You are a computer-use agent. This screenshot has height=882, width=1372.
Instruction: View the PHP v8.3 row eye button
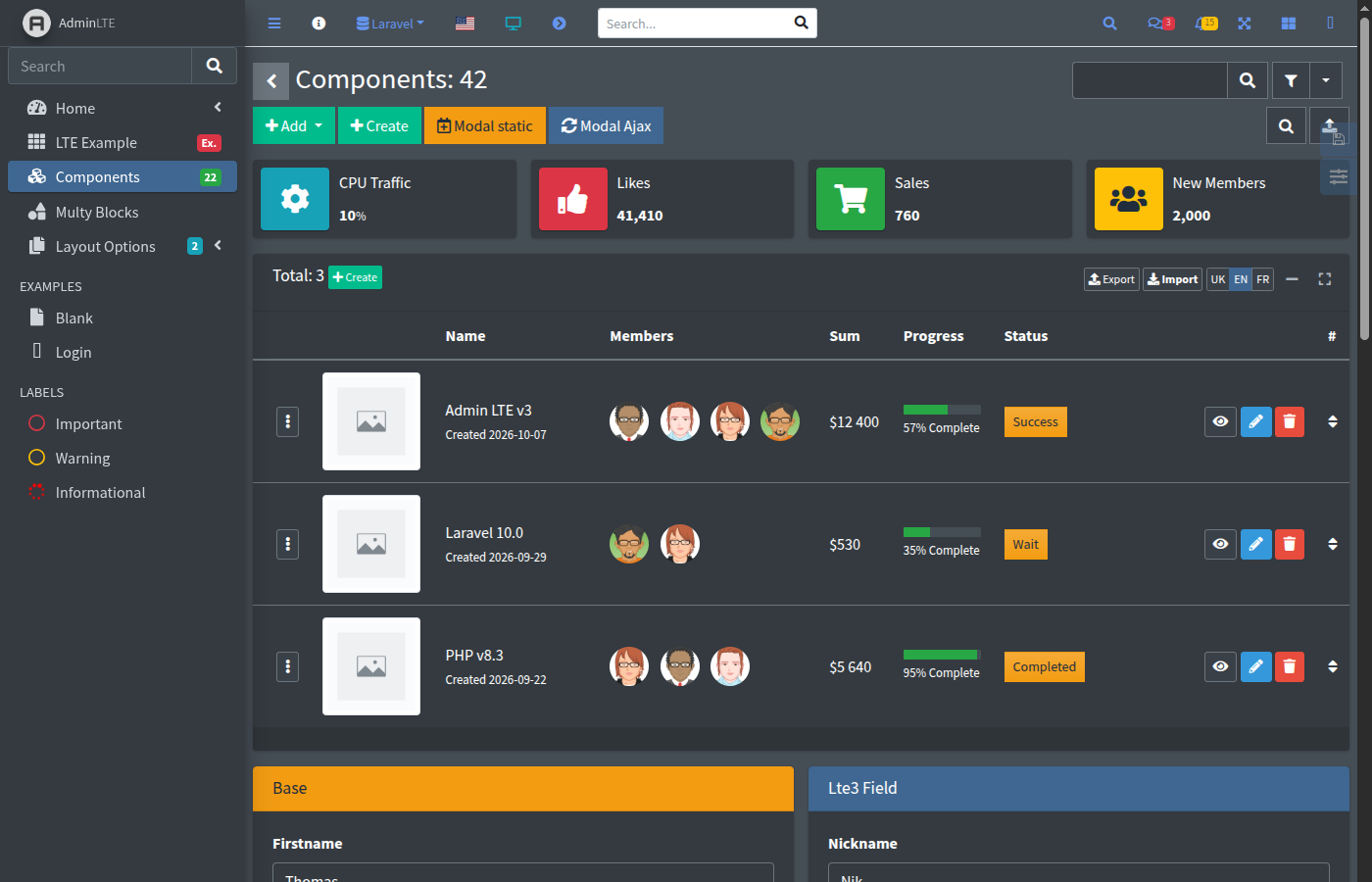coord(1220,666)
